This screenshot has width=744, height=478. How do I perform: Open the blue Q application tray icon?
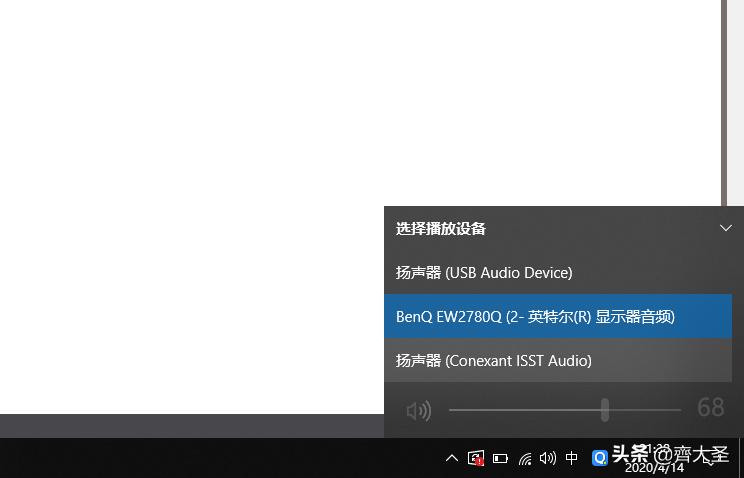600,458
